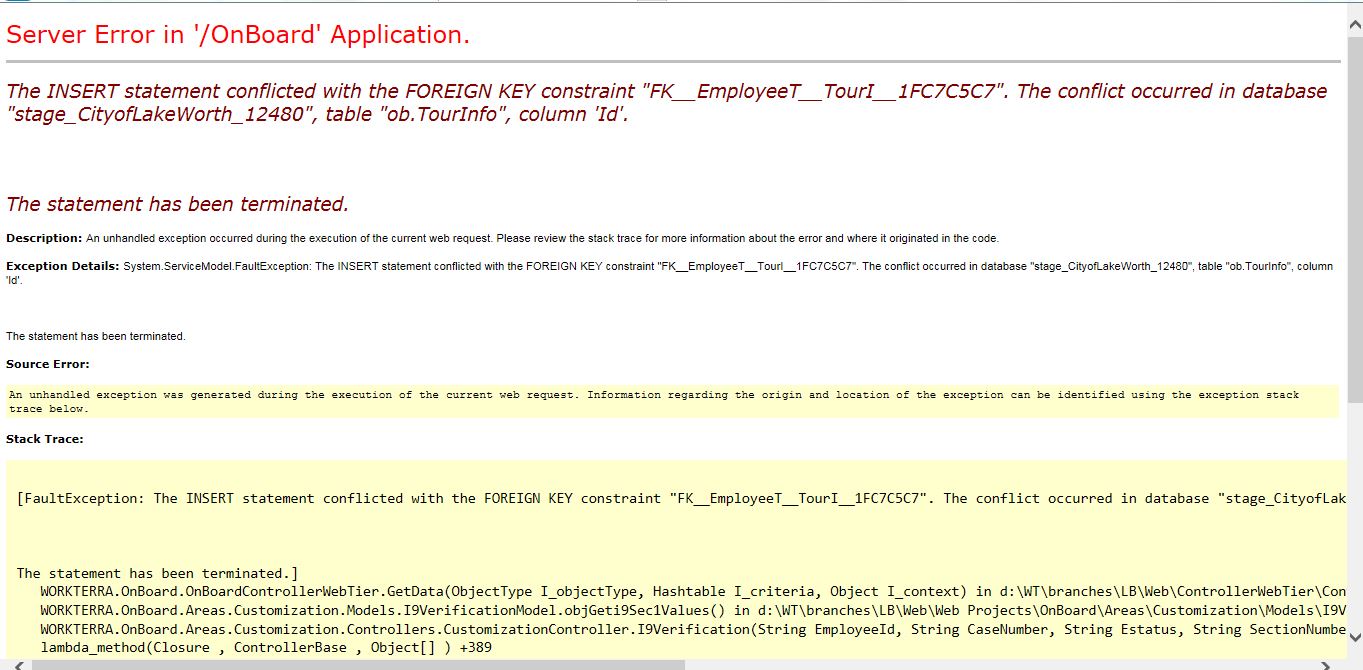The width and height of the screenshot is (1363, 670).
Task: Click the 'Server Error in /OnBoard Application' heading
Action: coord(238,35)
